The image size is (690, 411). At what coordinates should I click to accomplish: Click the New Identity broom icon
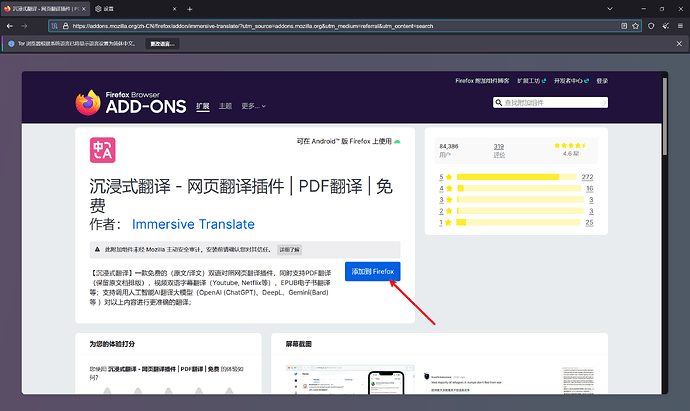[x=666, y=26]
